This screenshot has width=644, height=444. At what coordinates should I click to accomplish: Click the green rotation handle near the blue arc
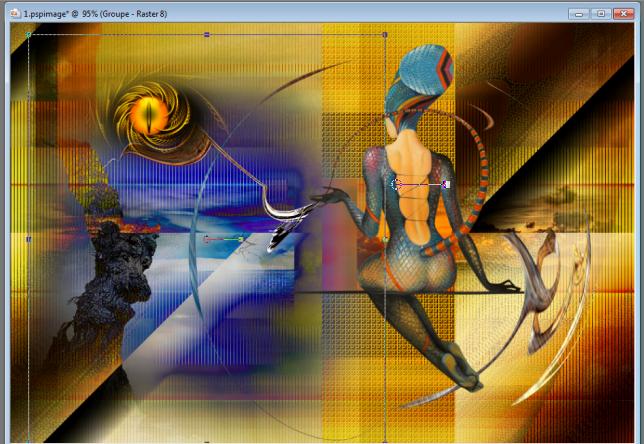click(x=241, y=239)
